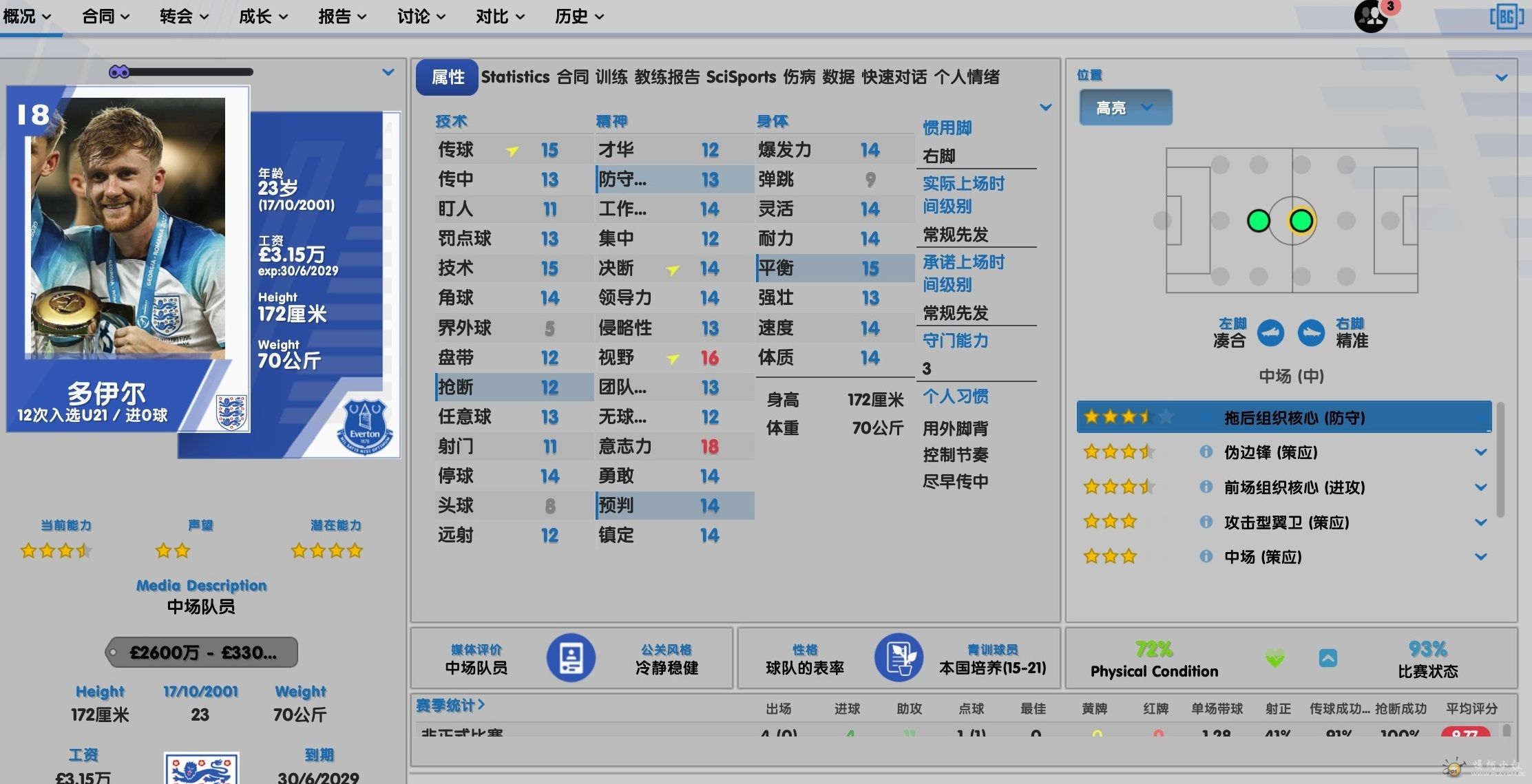
Task: Expand the 前场组织核心 (进攻) role chevron
Action: [1481, 487]
